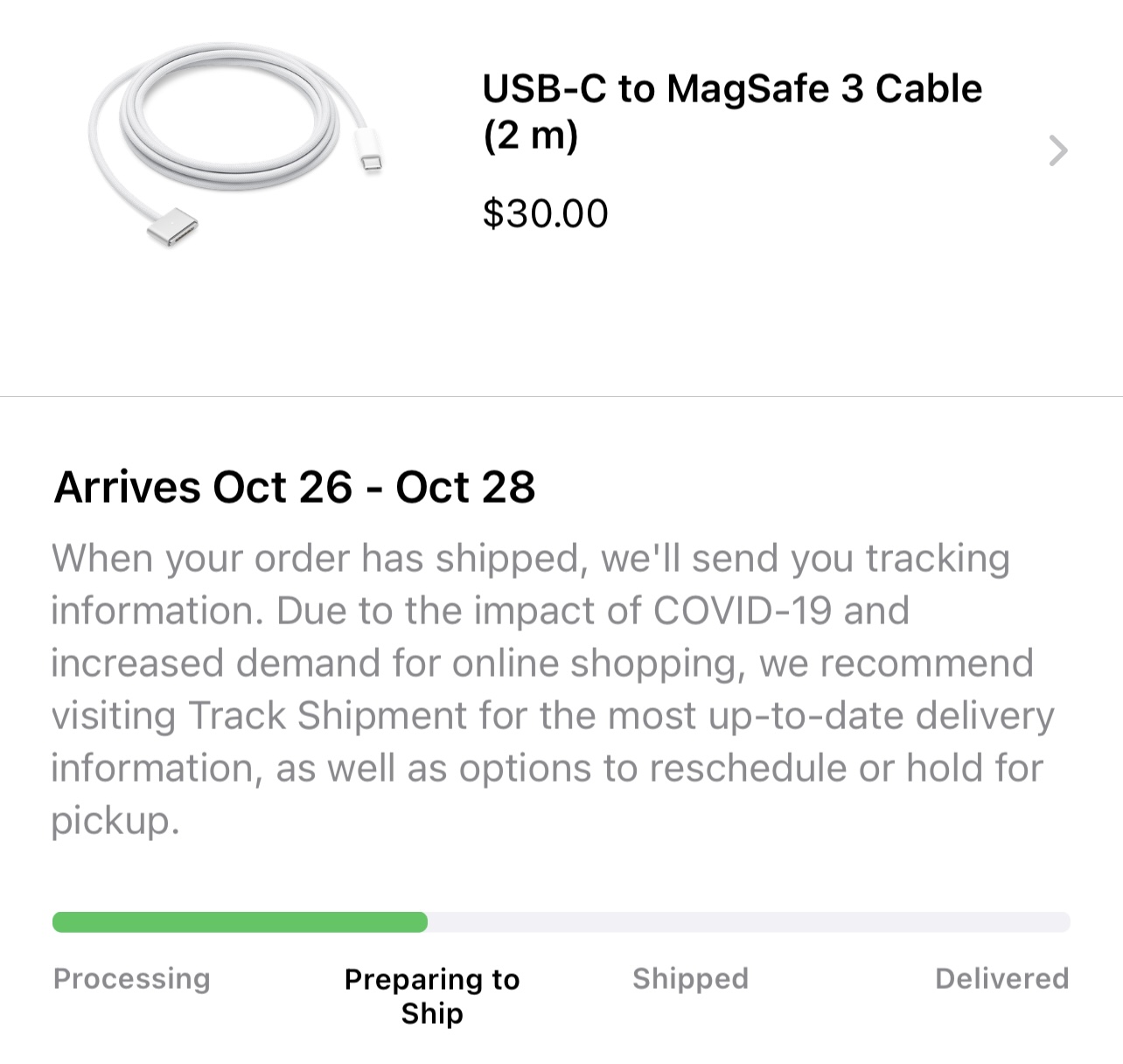Click the MagSafe connector in the photo

pos(172,230)
